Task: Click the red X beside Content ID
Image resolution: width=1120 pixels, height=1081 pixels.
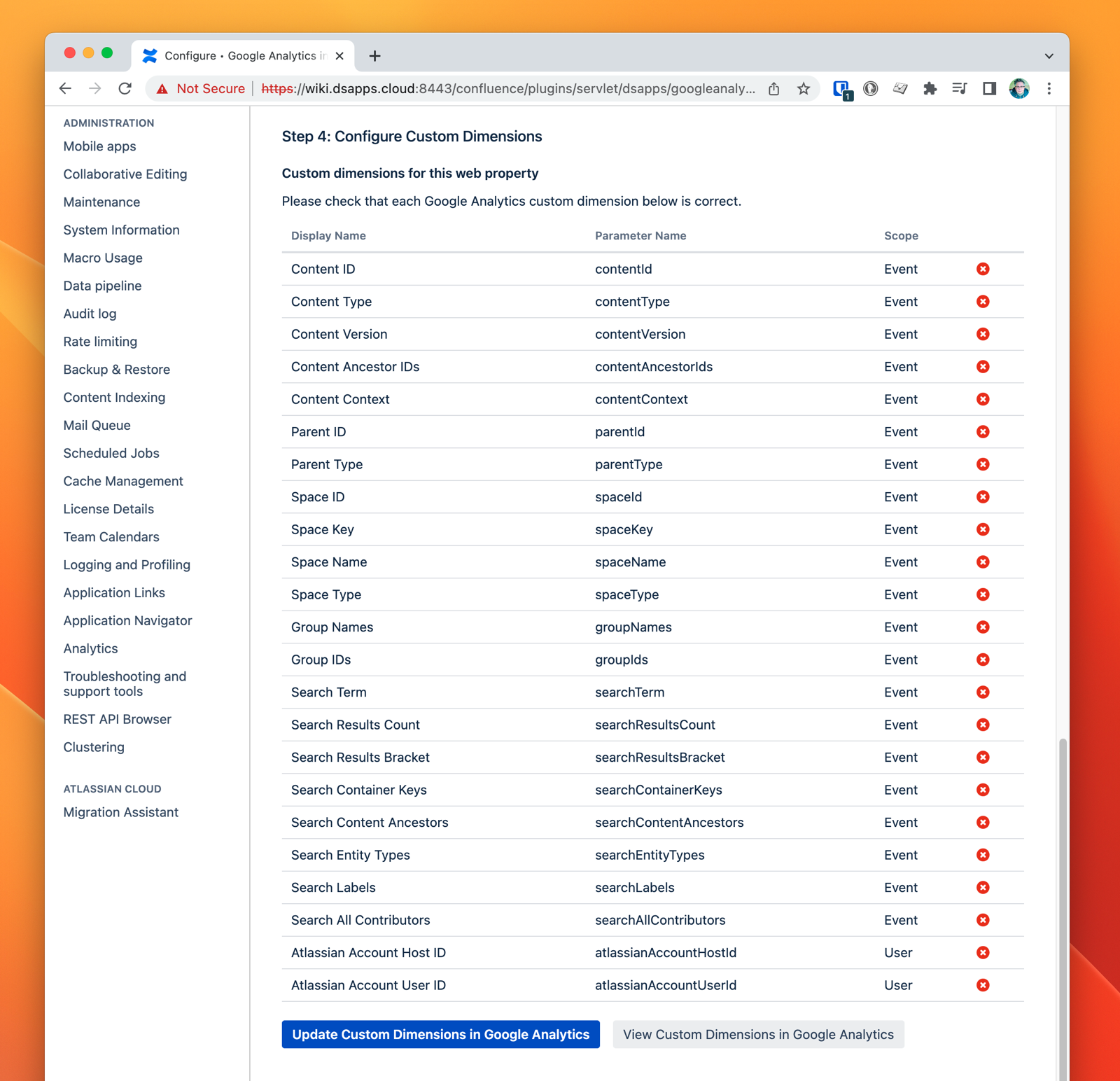Action: (983, 269)
